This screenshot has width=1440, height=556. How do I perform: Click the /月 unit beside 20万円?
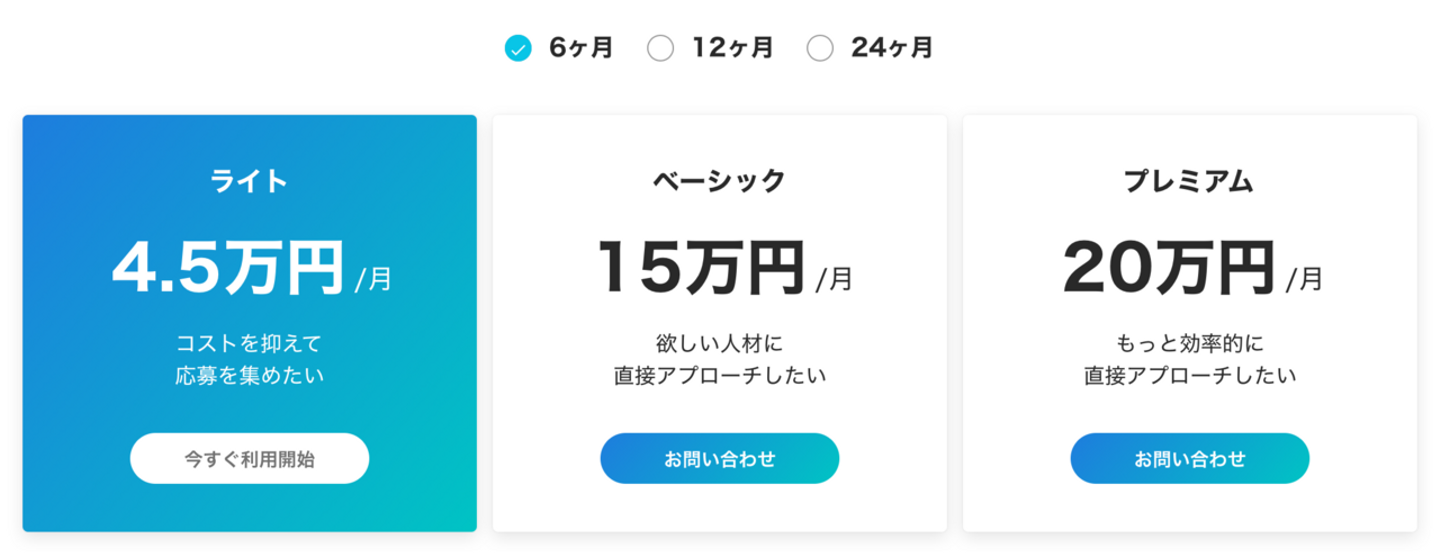click(x=1304, y=279)
